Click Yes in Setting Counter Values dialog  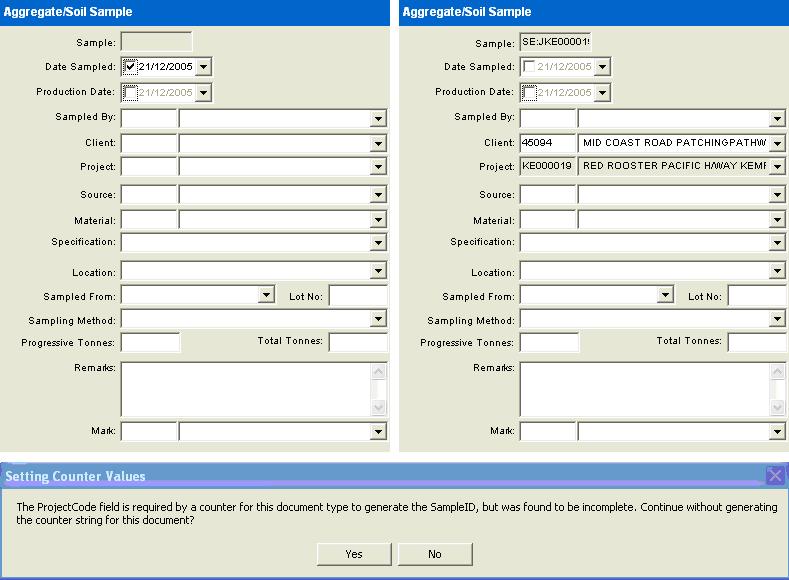click(x=354, y=554)
